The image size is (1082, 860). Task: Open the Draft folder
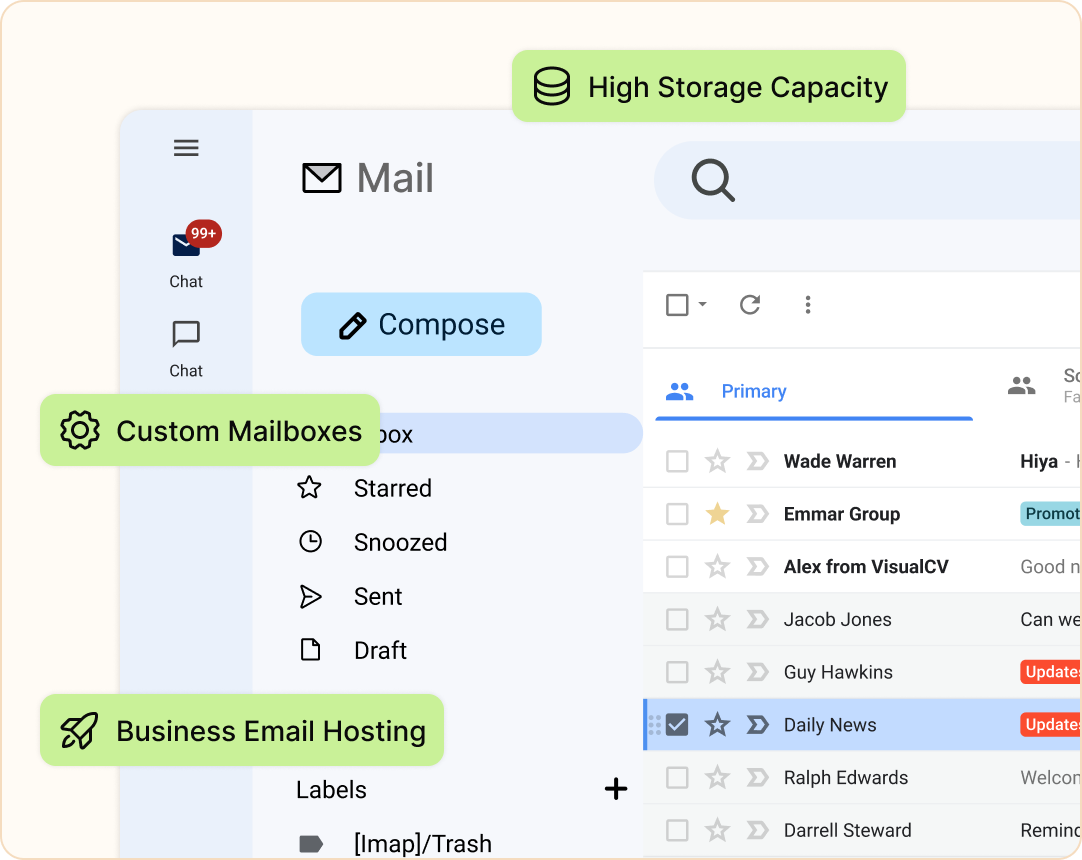pos(353,650)
